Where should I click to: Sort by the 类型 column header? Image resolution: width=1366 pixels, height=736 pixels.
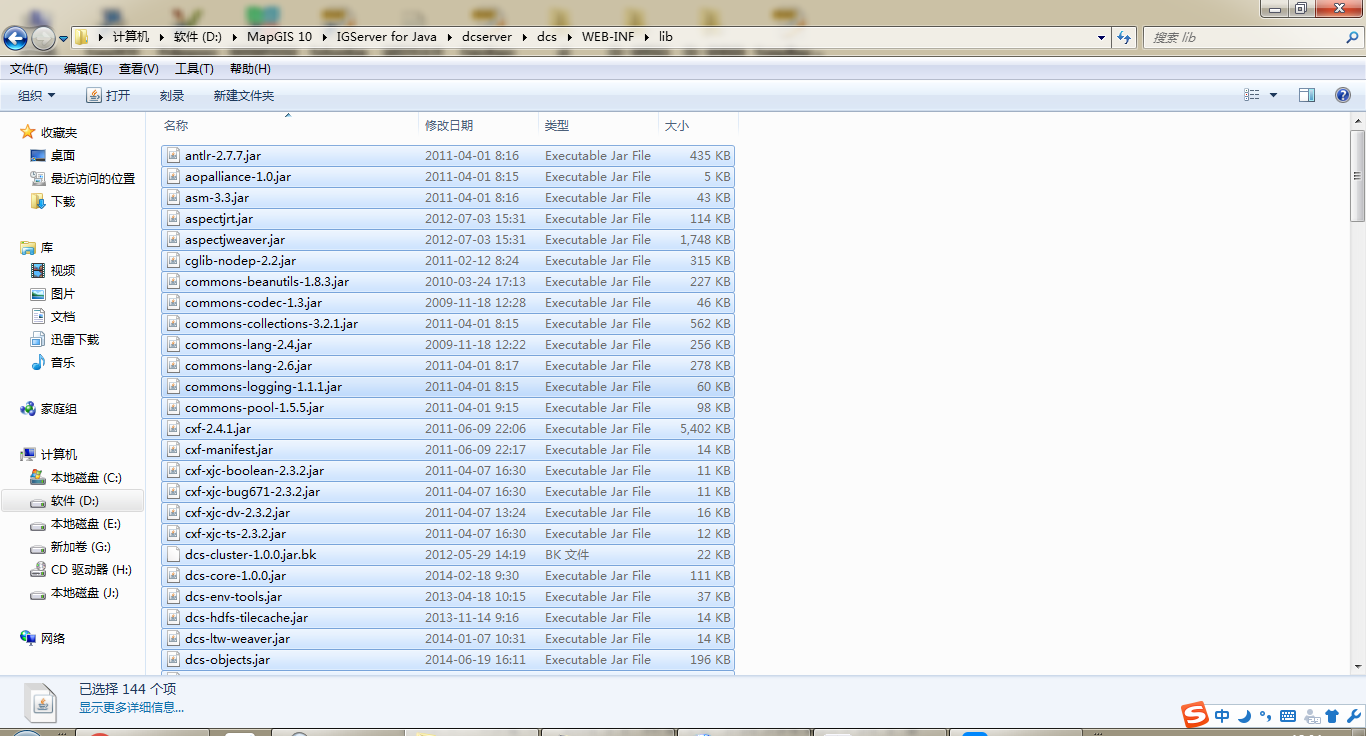pyautogui.click(x=598, y=125)
